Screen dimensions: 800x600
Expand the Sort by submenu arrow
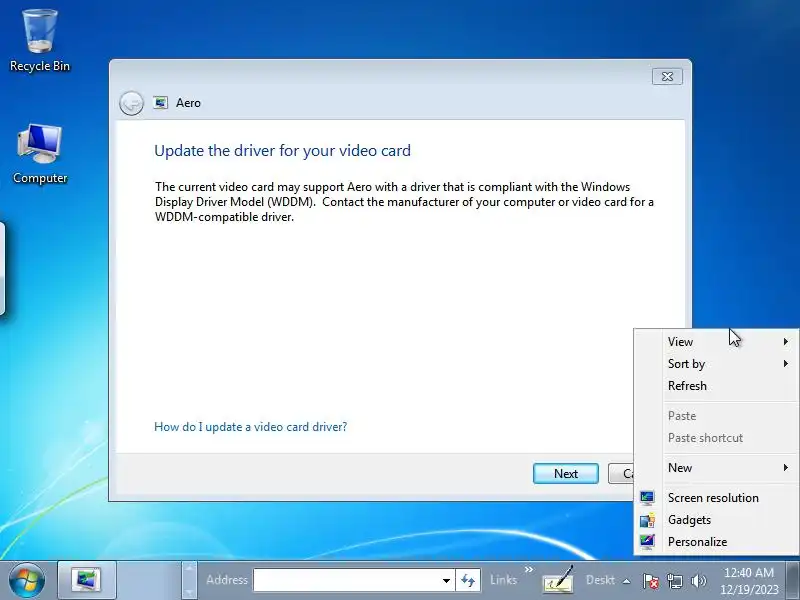tap(786, 363)
